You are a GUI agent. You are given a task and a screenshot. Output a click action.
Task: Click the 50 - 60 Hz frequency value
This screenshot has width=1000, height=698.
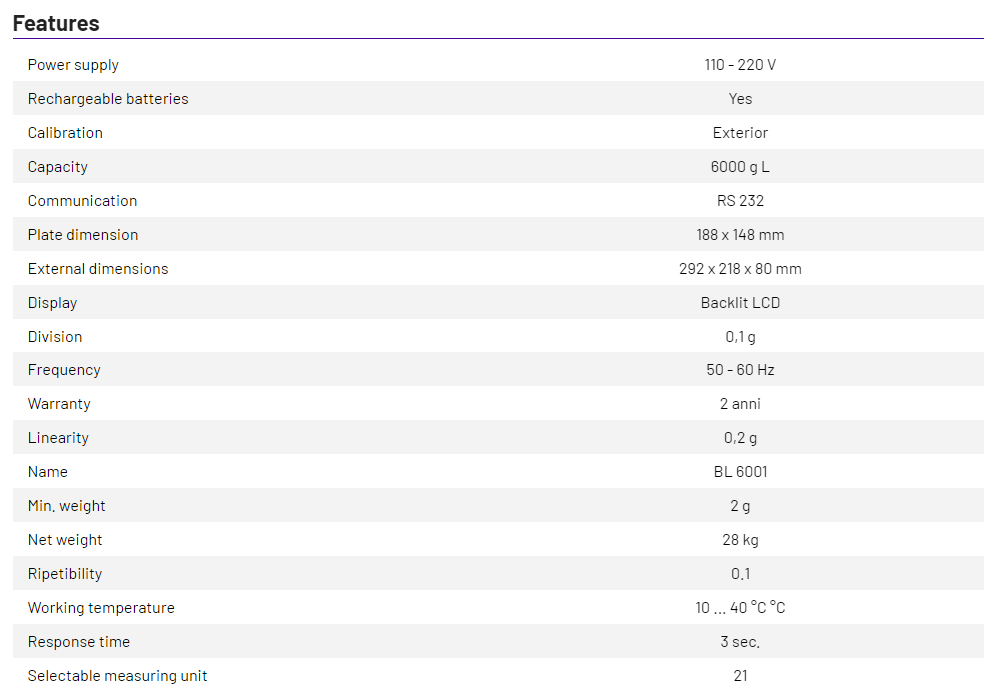point(740,370)
